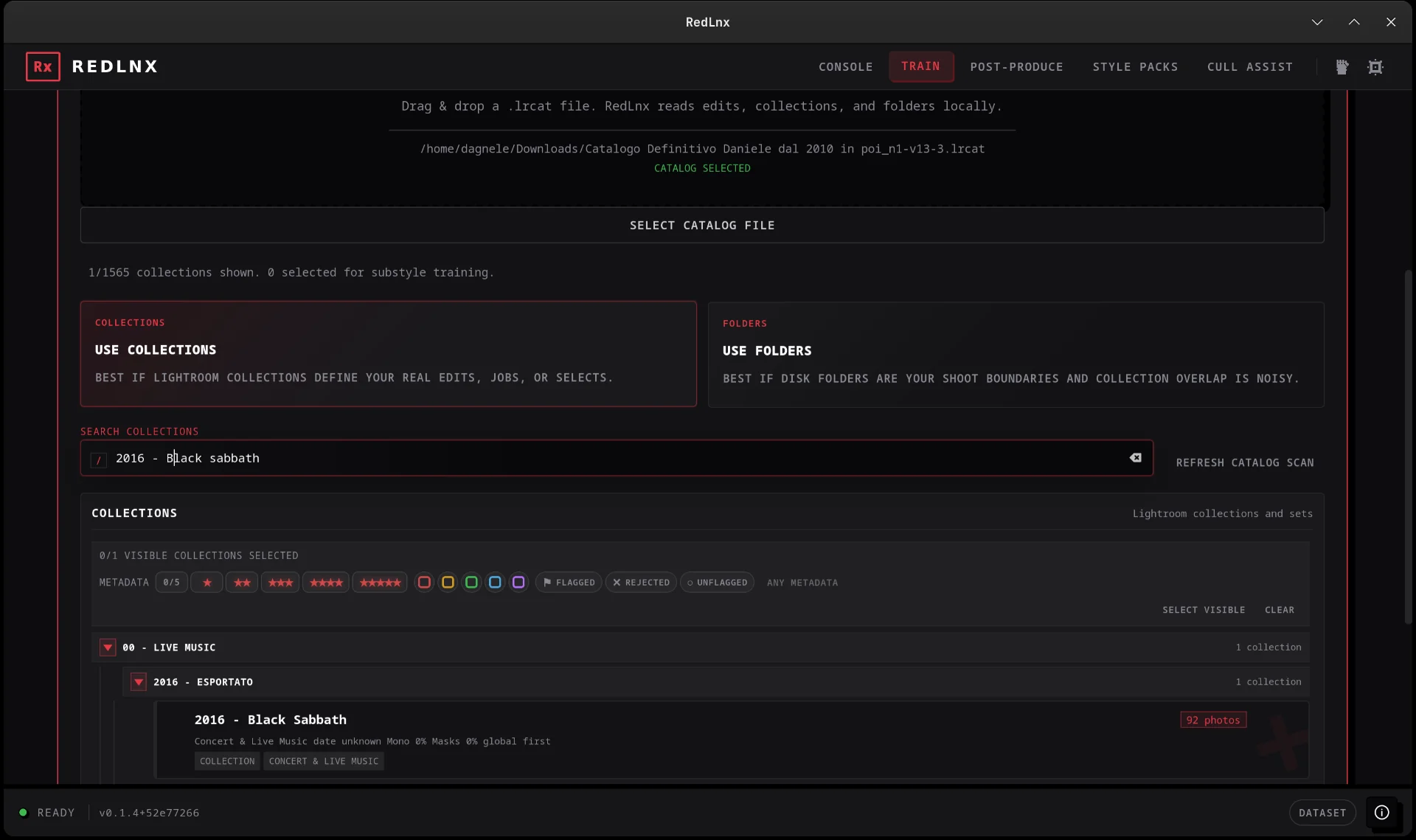Click the 92 photos badge
Screen dimensions: 1416x840
click(x=1213, y=720)
